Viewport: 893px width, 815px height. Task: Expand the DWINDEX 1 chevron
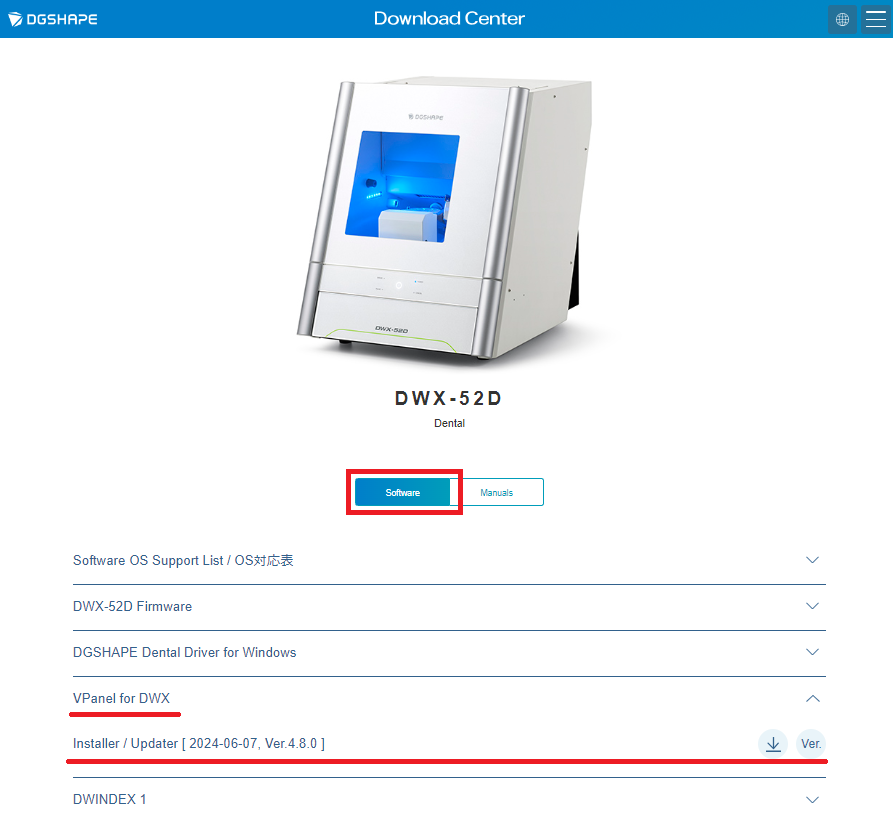click(x=813, y=800)
